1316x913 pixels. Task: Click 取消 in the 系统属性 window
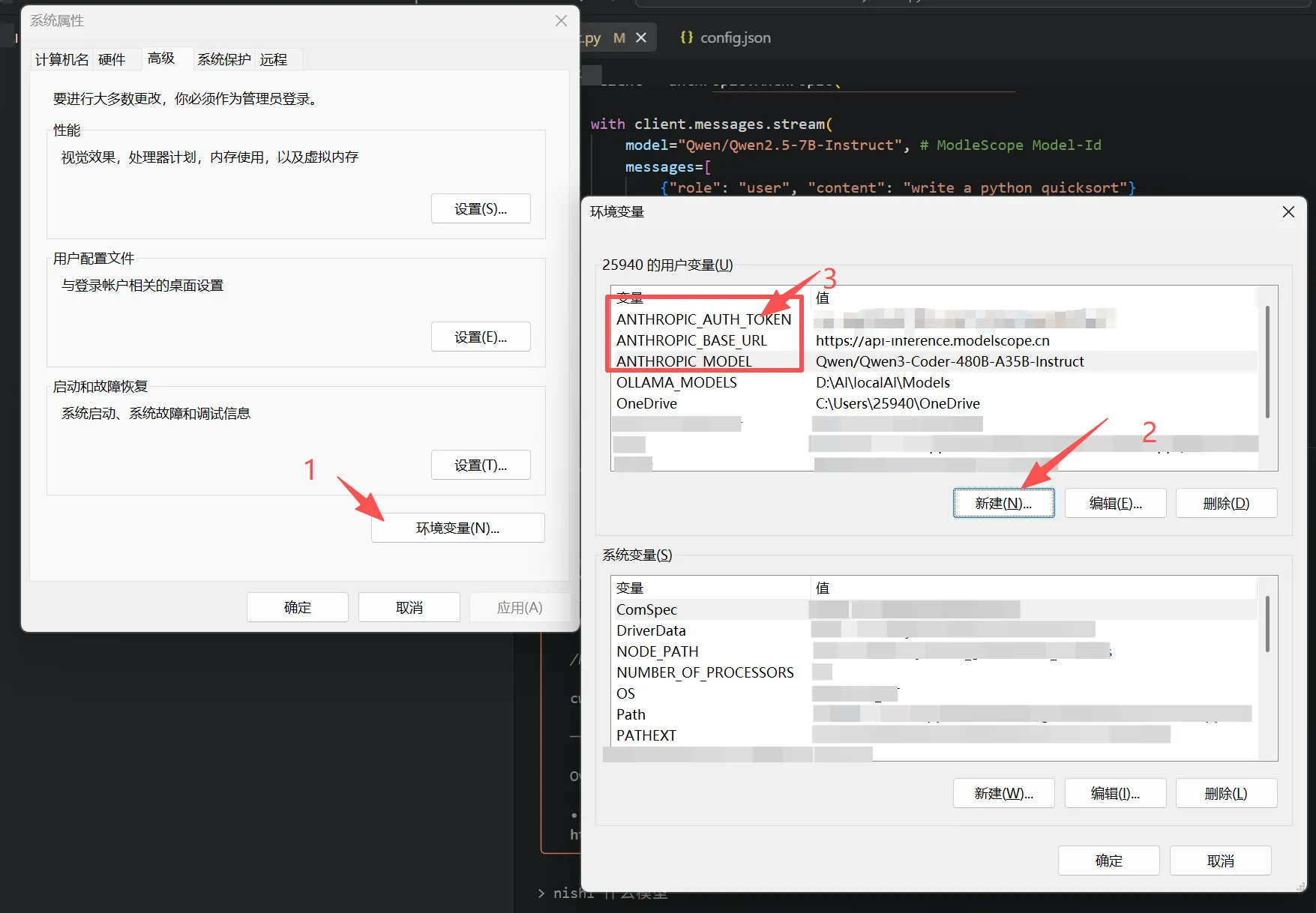pos(409,607)
